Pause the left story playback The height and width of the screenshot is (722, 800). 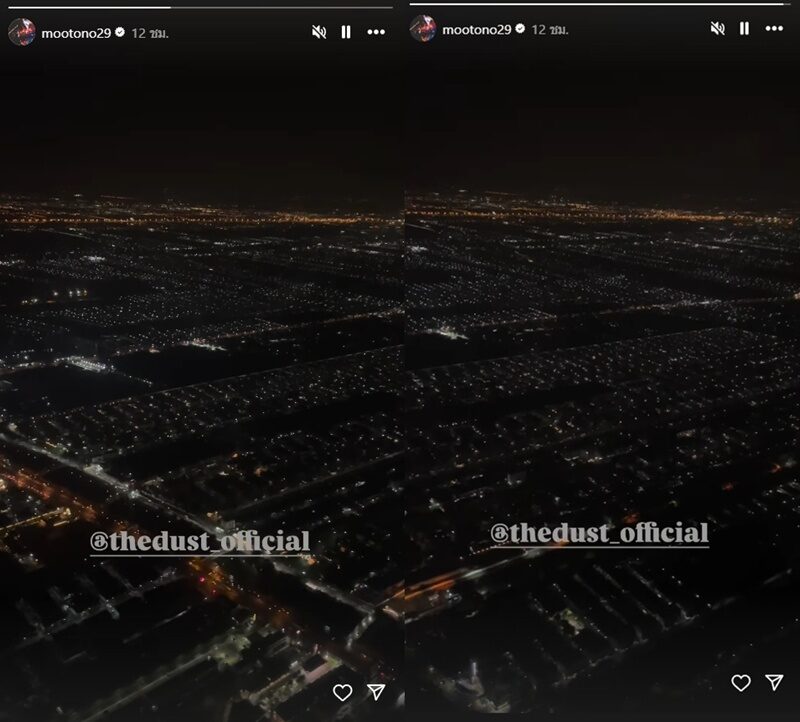[346, 32]
